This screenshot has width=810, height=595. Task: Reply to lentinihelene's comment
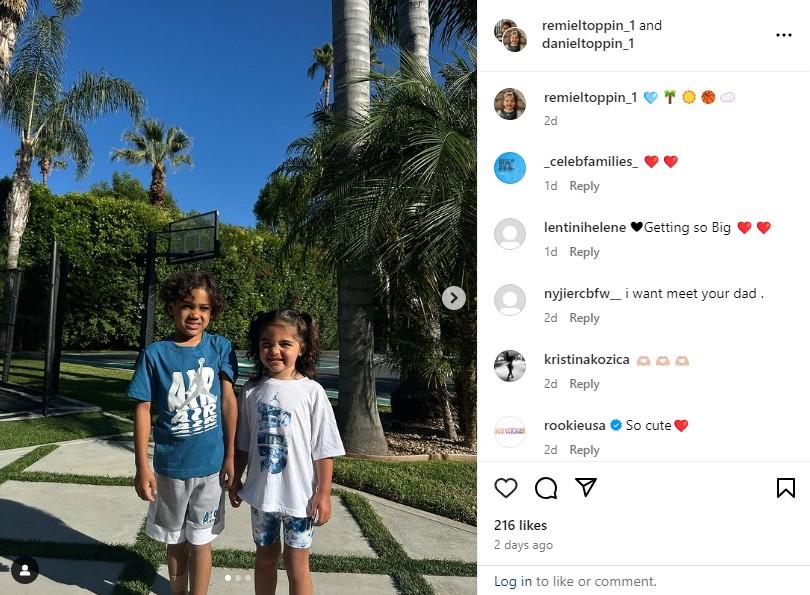(584, 252)
